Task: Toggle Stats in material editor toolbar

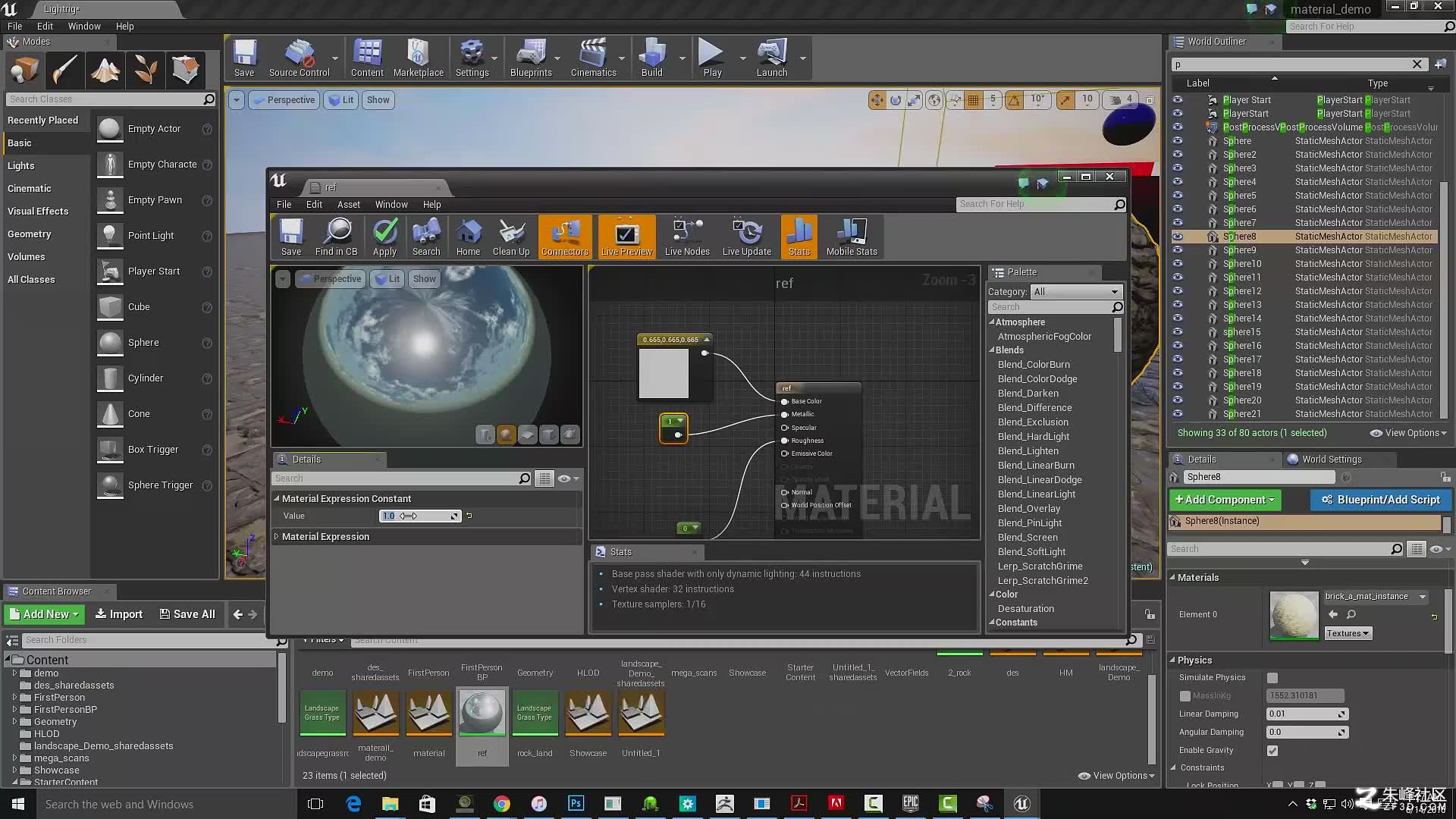Action: 799,237
